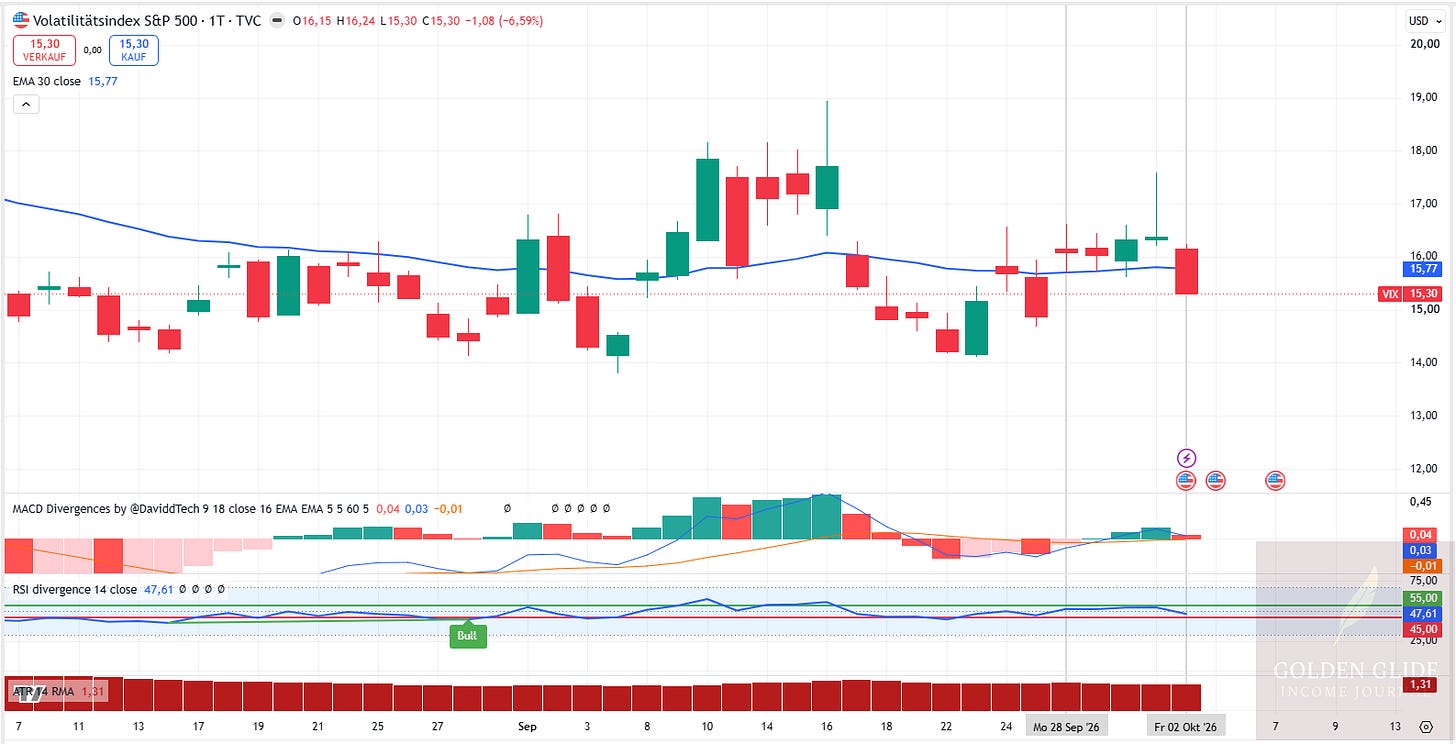
Task: Open chart settings gear on the time axis
Action: [x=1425, y=726]
